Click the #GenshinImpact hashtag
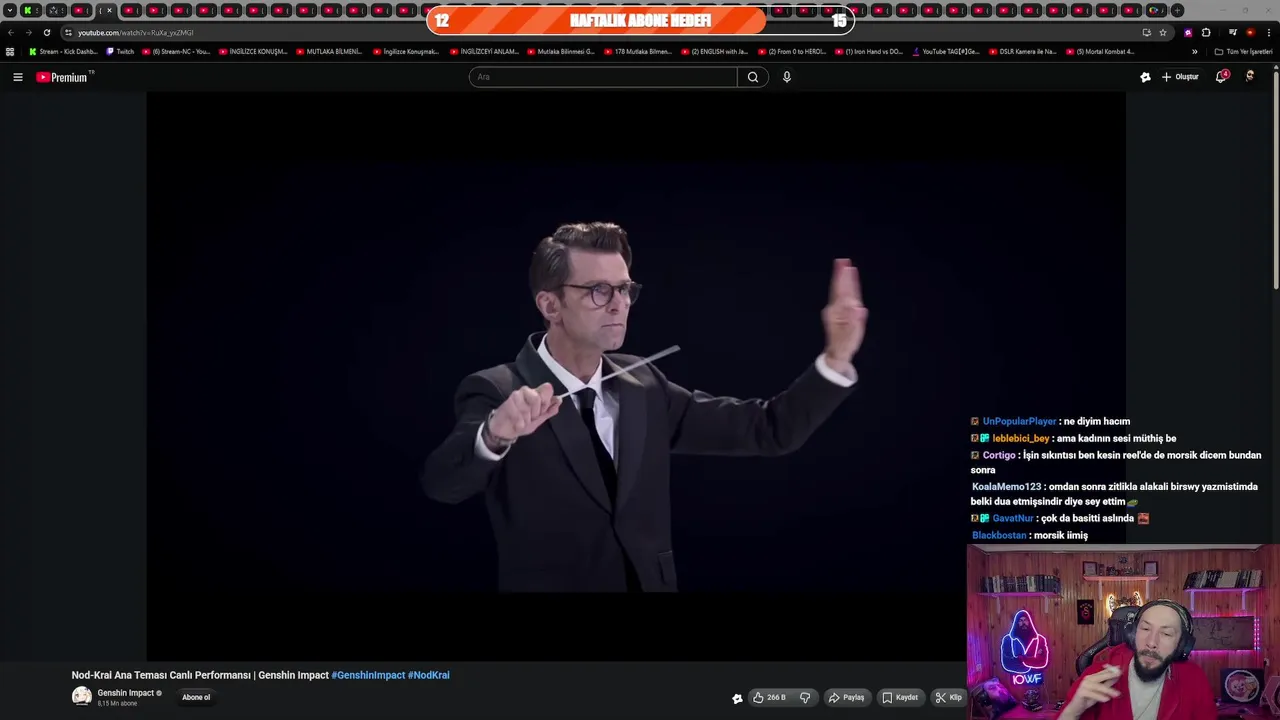This screenshot has height=720, width=1280. pyautogui.click(x=368, y=675)
